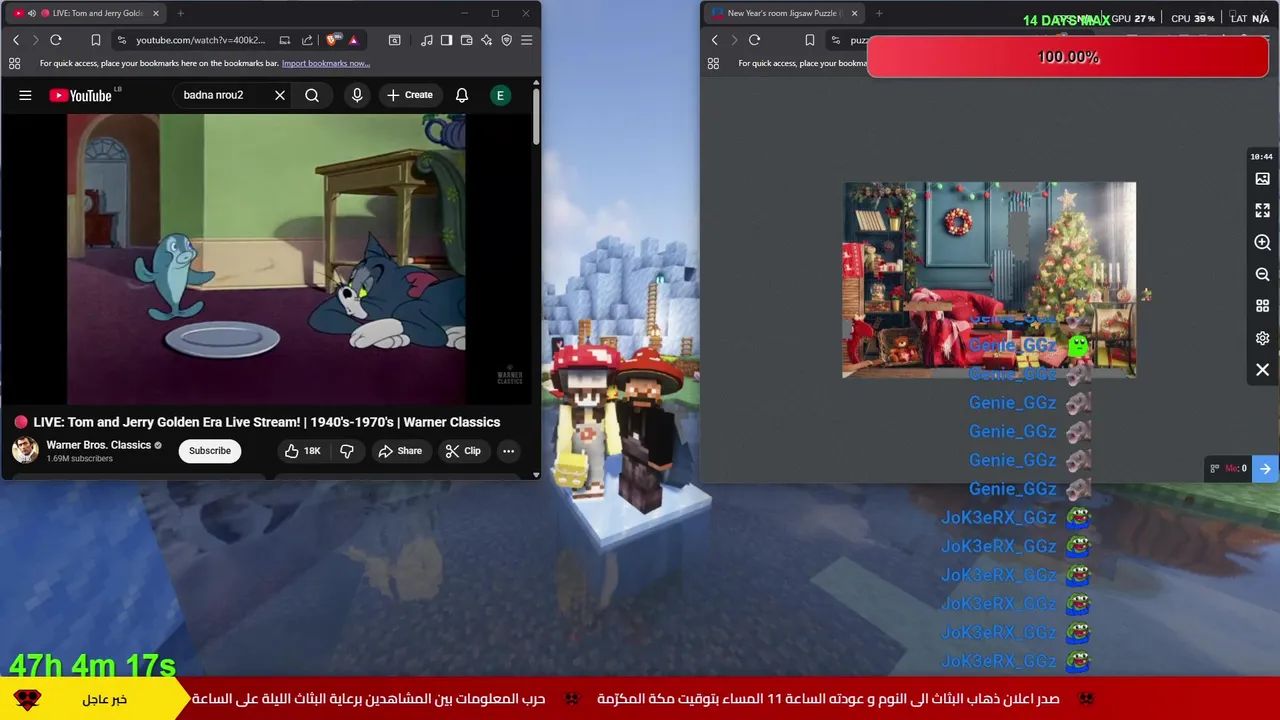Open Brave Shields lion icon
Viewport: 1280px width, 720px height.
click(x=333, y=40)
